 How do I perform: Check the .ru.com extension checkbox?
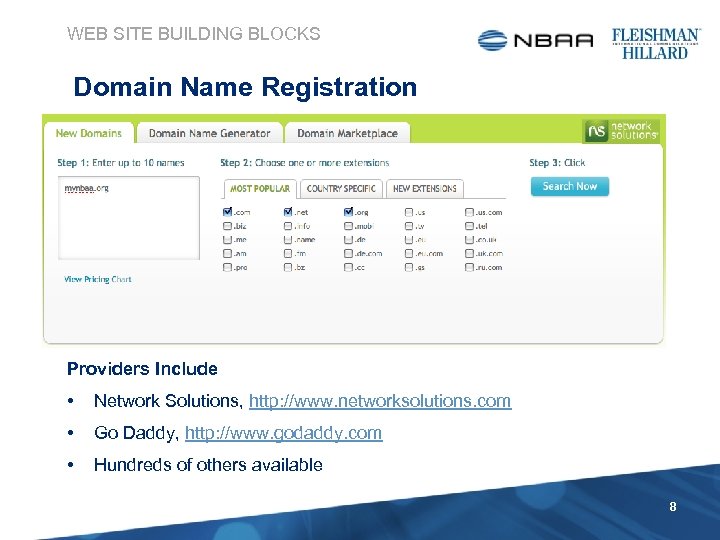point(469,267)
